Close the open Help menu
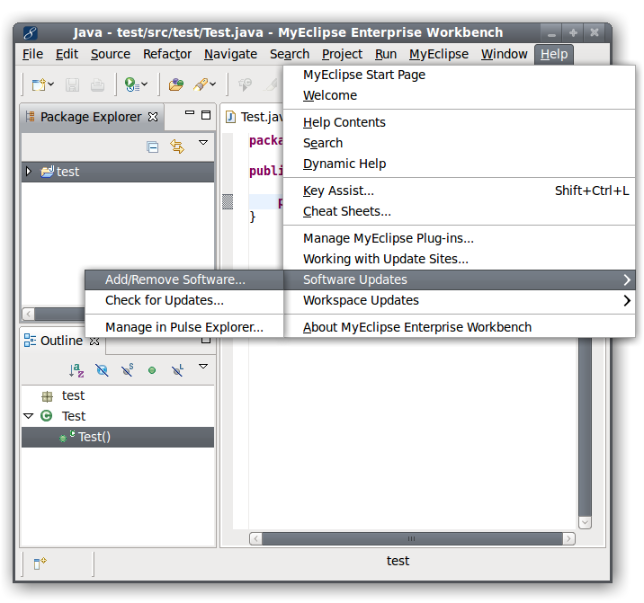Screen dimensions: 644x603 (554, 54)
